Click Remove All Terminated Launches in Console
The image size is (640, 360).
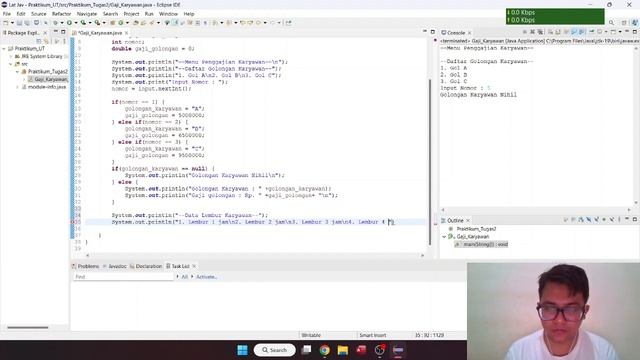(540, 32)
